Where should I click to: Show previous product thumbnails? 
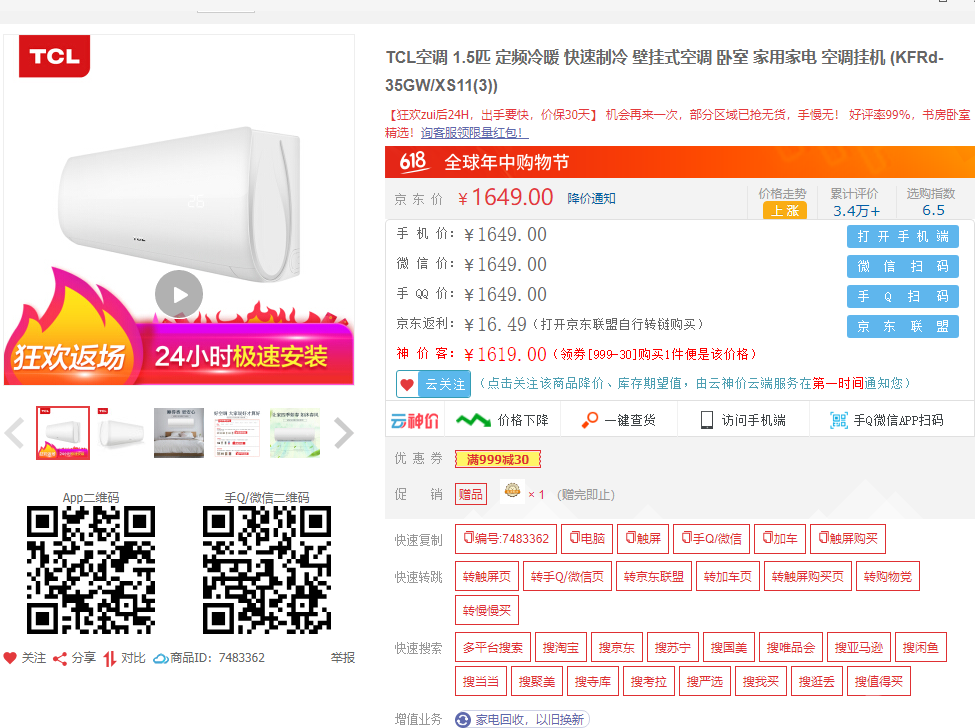[14, 433]
